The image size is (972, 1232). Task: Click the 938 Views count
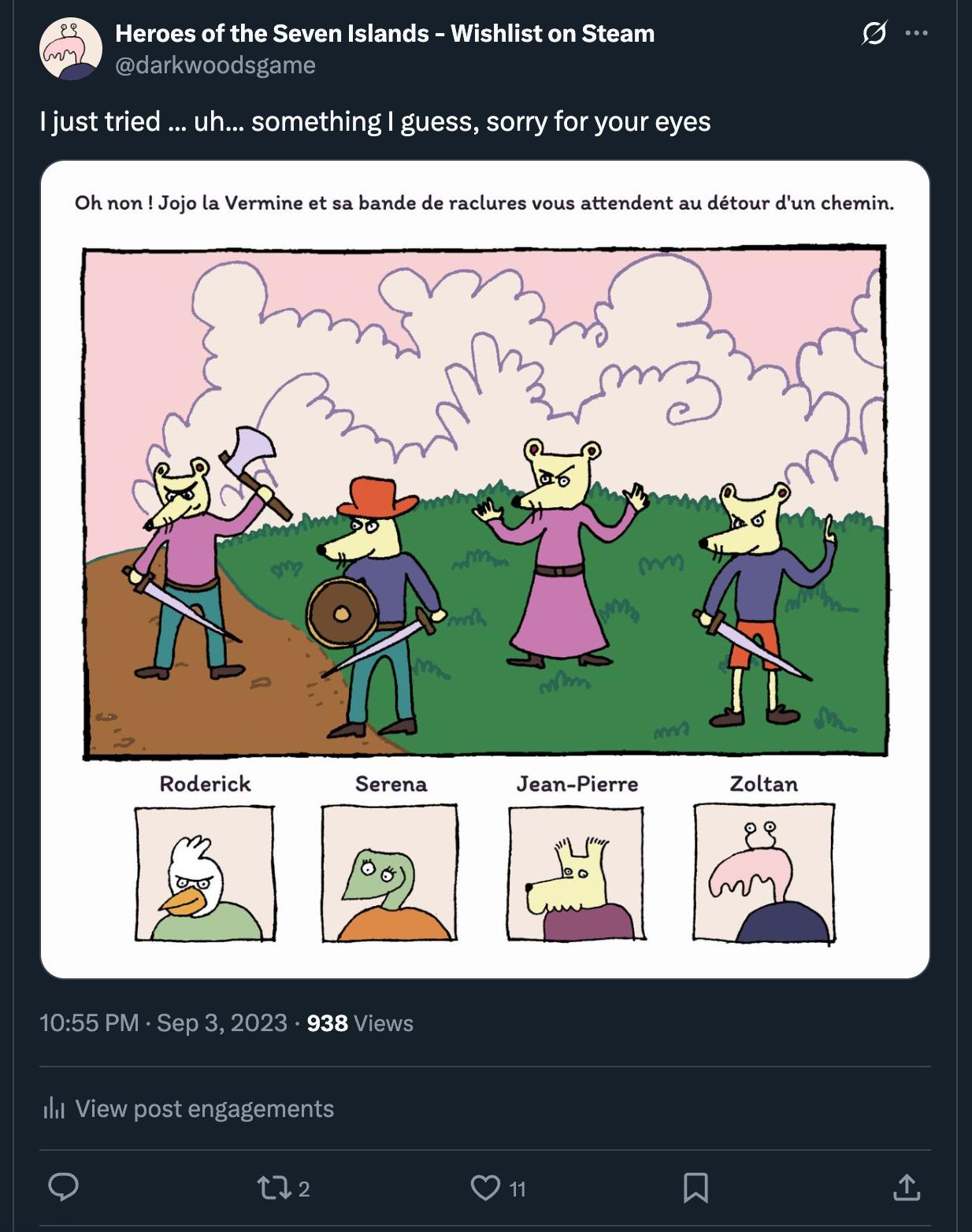coord(360,1022)
